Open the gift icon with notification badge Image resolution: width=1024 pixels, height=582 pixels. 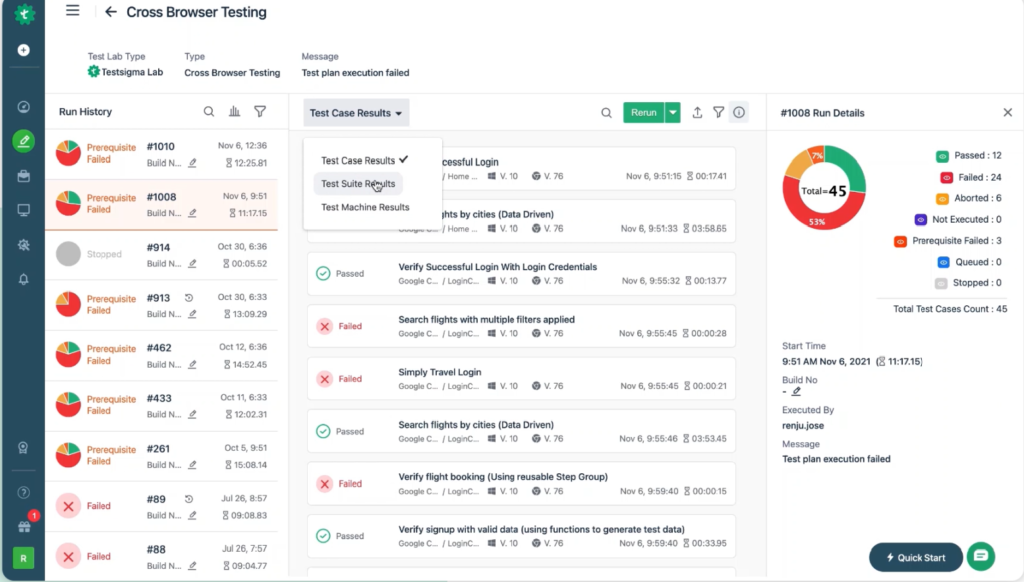24,526
